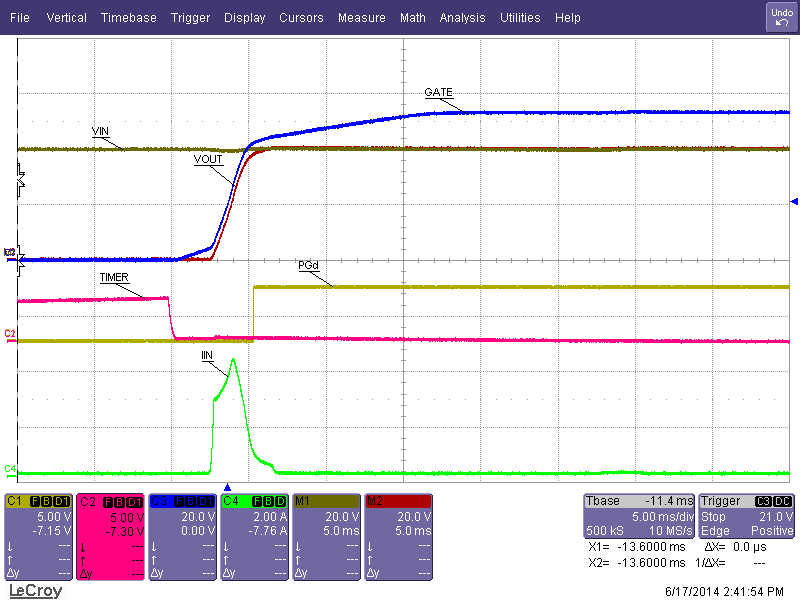
Task: Open the Analysis menu
Action: 462,18
